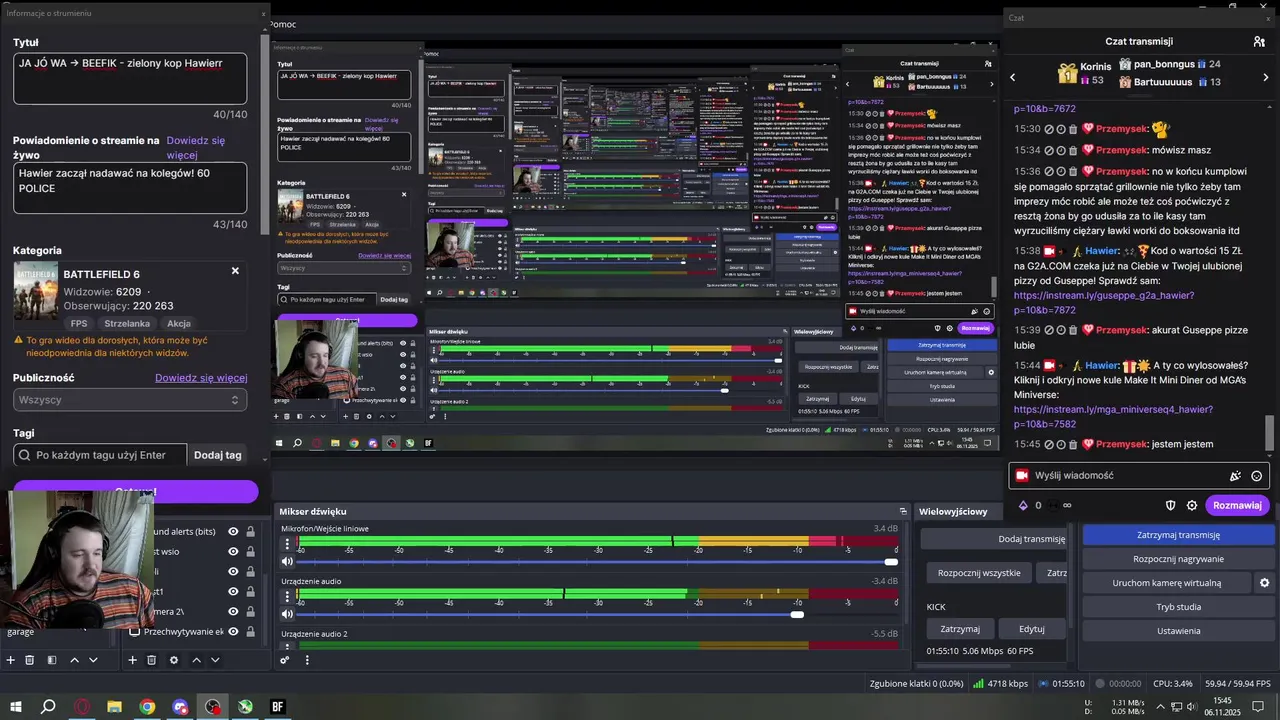Mute Mikrofon/Wejście liniowe speaker icon
The height and width of the screenshot is (720, 1280).
(x=288, y=562)
